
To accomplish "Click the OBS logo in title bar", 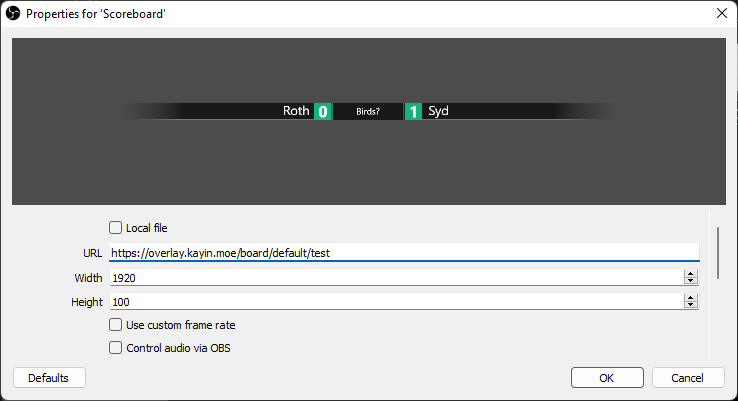I will [x=13, y=14].
